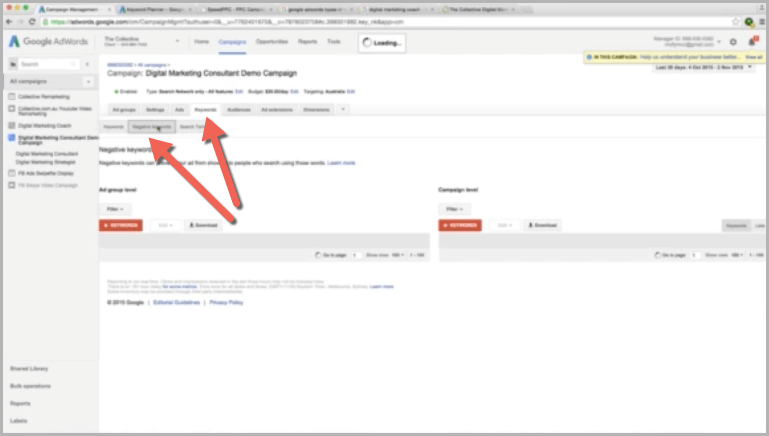Click the green extension icon in toolbar
Screen dimensions: 769x436
[x=749, y=22]
